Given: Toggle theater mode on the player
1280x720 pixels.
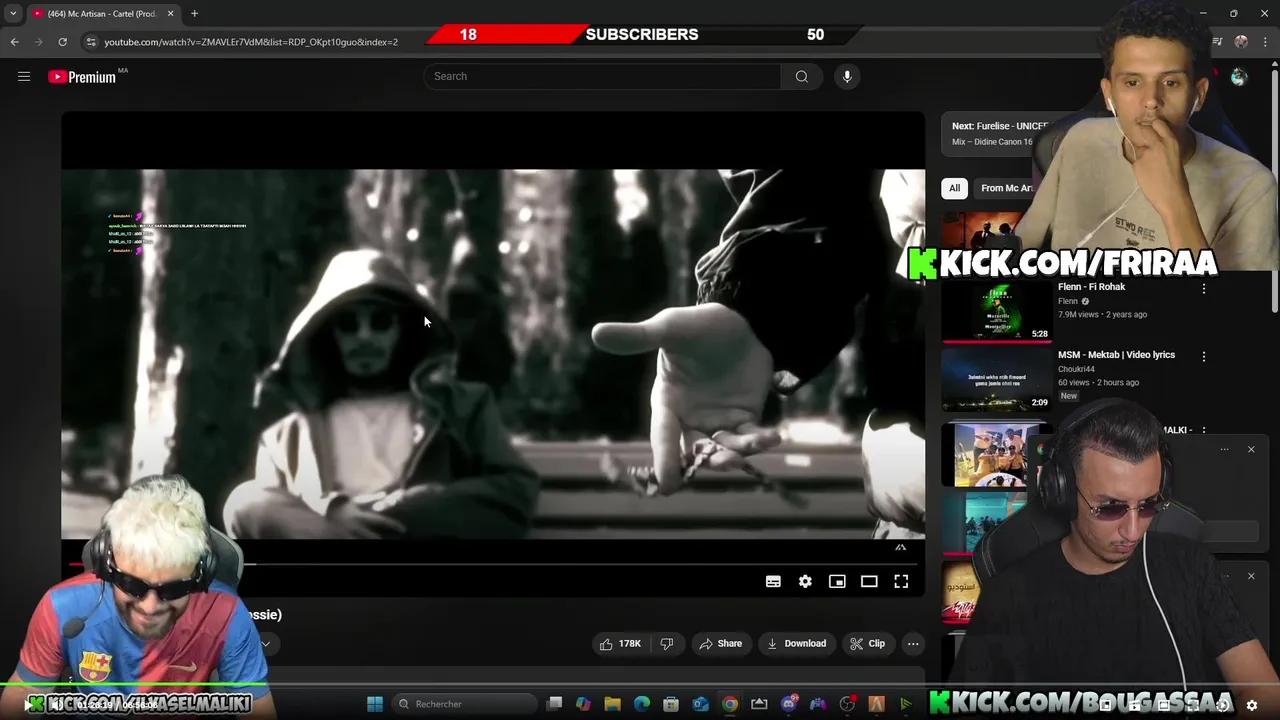Looking at the screenshot, I should pyautogui.click(x=869, y=581).
